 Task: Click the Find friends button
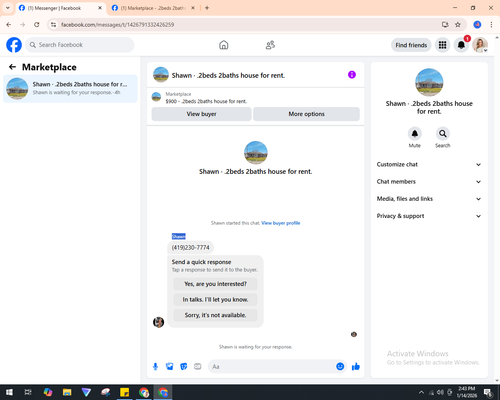tap(411, 45)
